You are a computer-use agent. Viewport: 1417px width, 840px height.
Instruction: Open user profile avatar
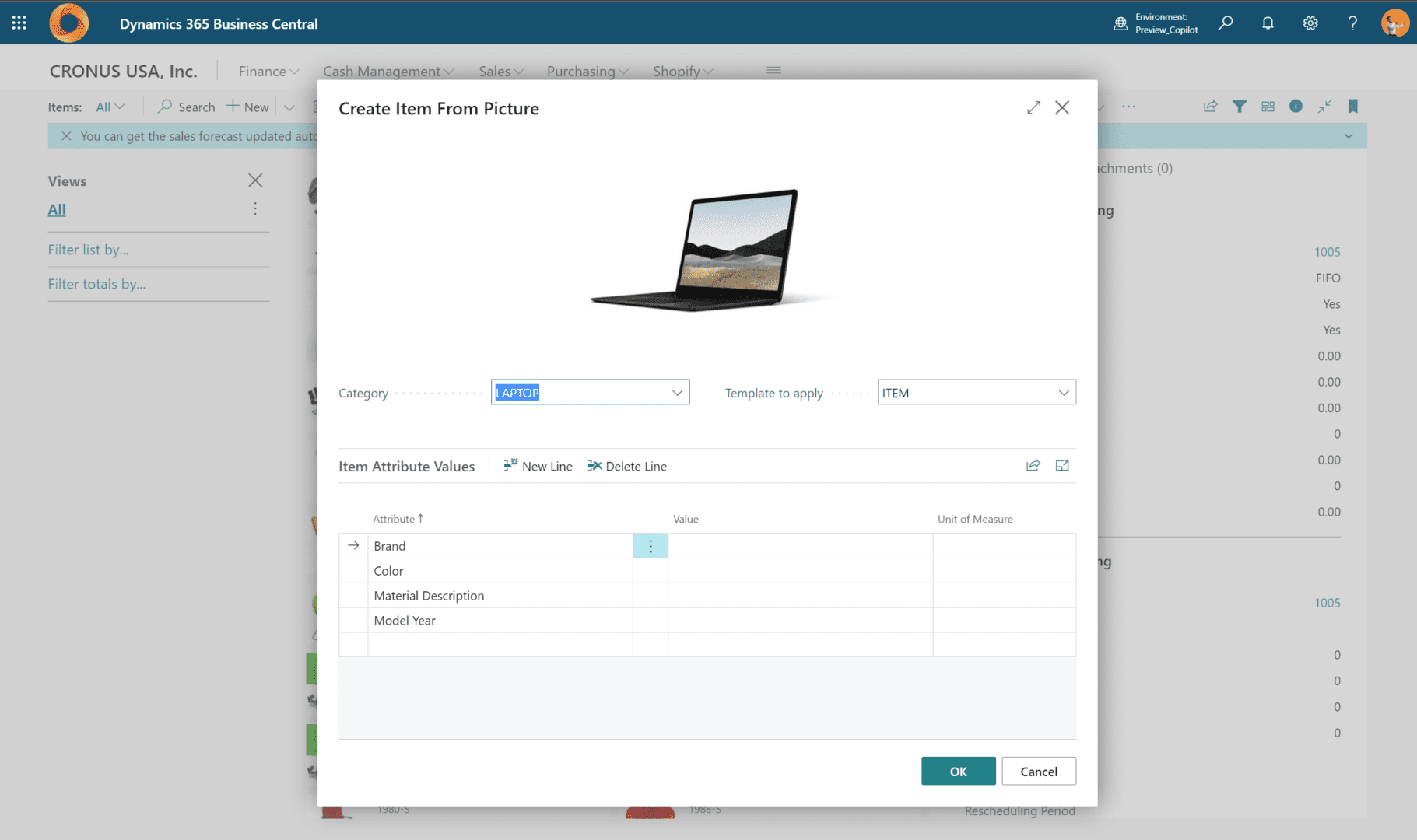[x=1395, y=23]
